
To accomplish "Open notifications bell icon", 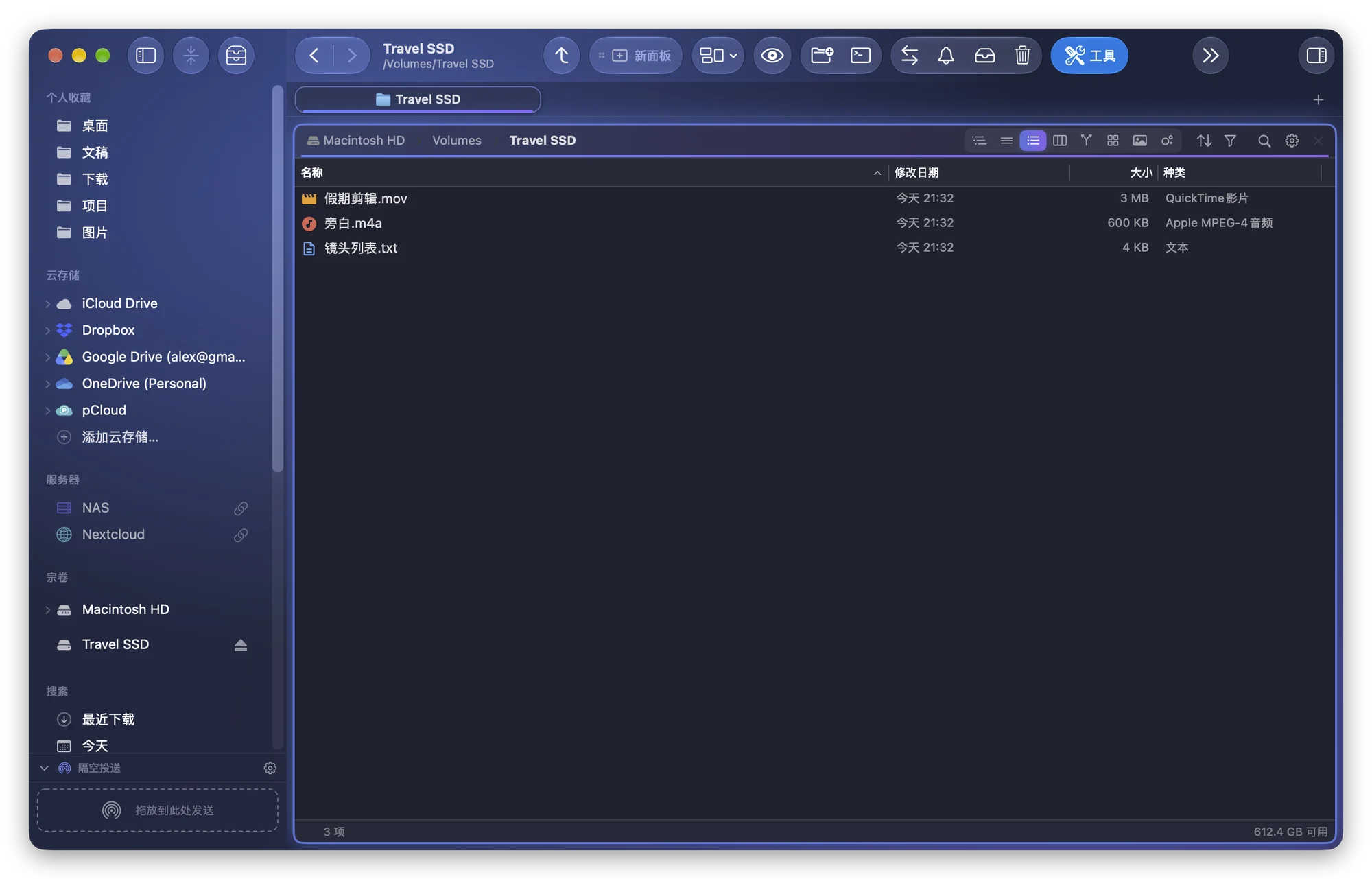I will tap(946, 56).
